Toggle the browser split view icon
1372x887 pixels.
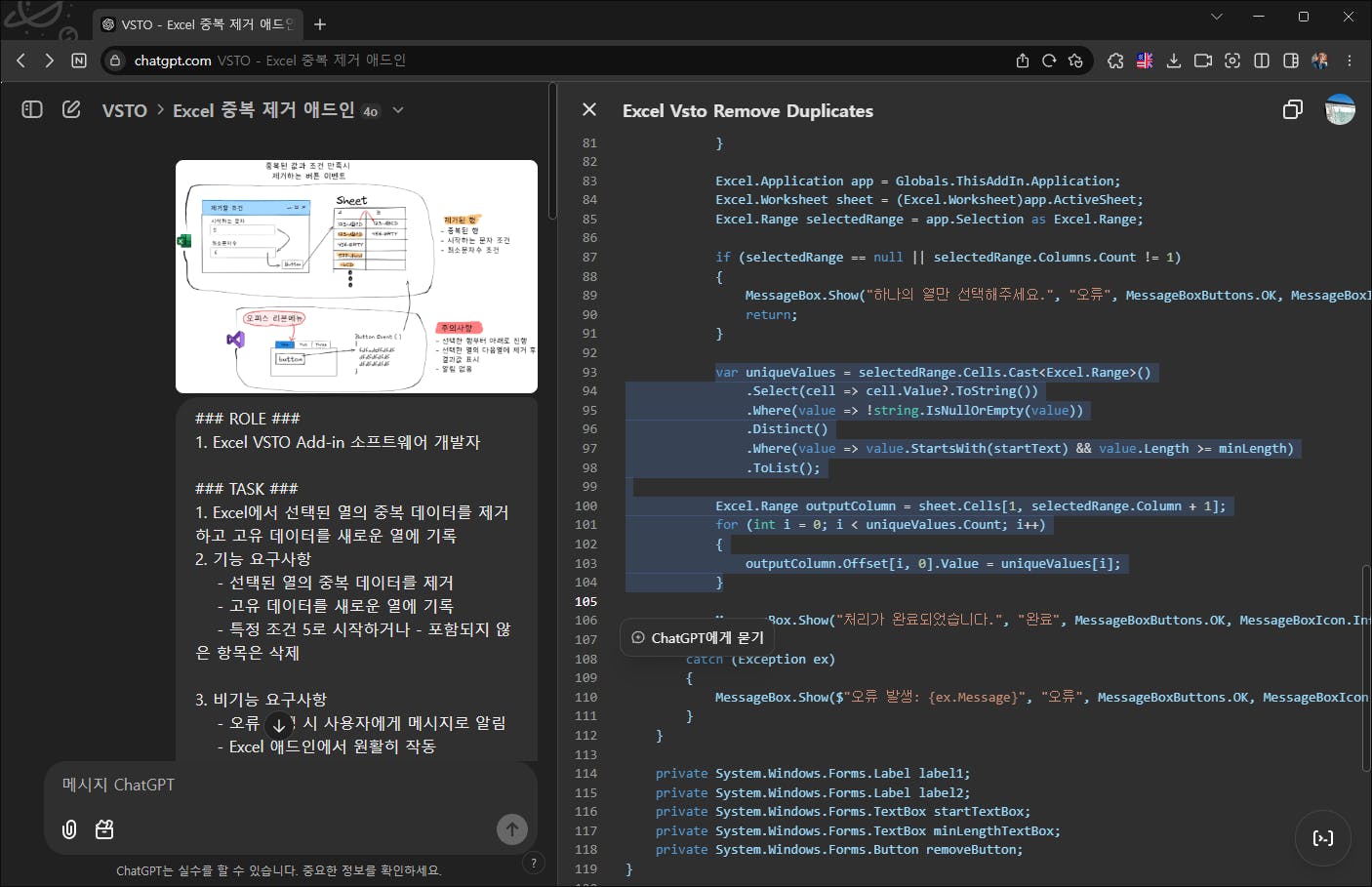1262,60
